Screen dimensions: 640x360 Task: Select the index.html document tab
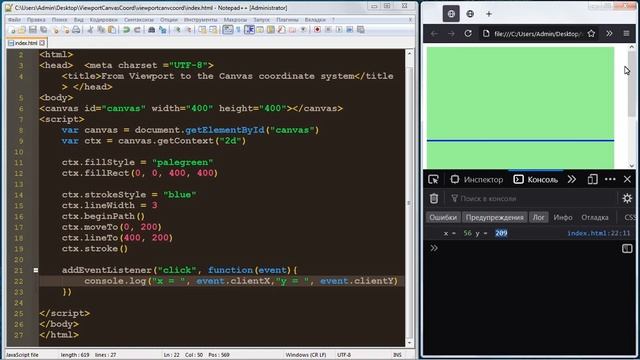pos(27,43)
